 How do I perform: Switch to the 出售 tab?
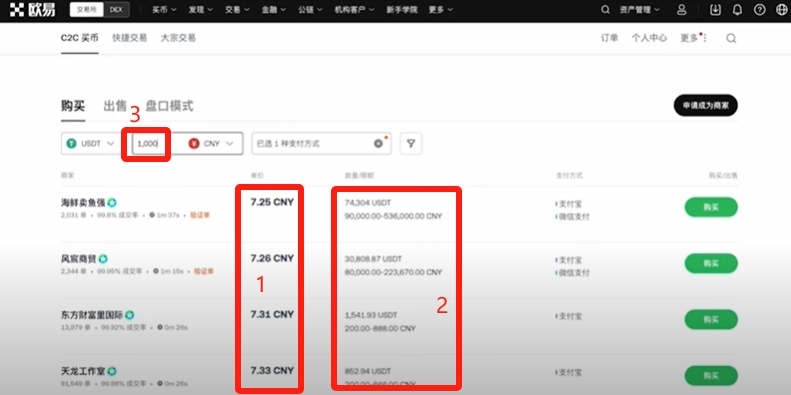(115, 106)
